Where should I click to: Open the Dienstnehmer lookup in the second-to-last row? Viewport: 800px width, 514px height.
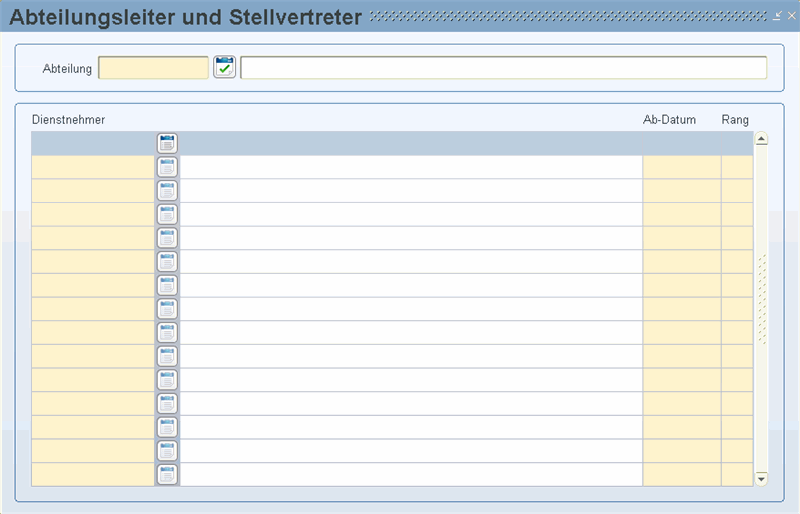tap(167, 451)
